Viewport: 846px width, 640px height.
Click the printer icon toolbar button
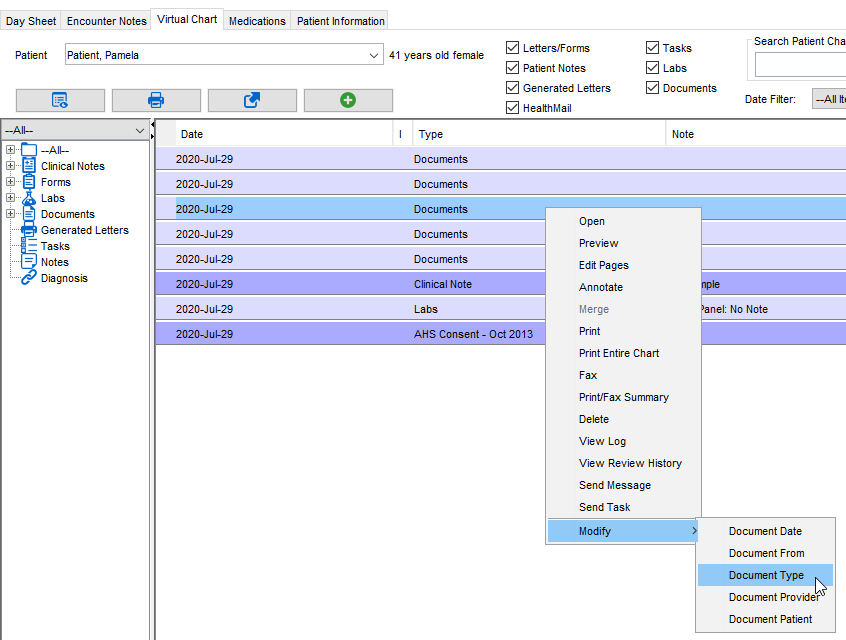click(156, 100)
